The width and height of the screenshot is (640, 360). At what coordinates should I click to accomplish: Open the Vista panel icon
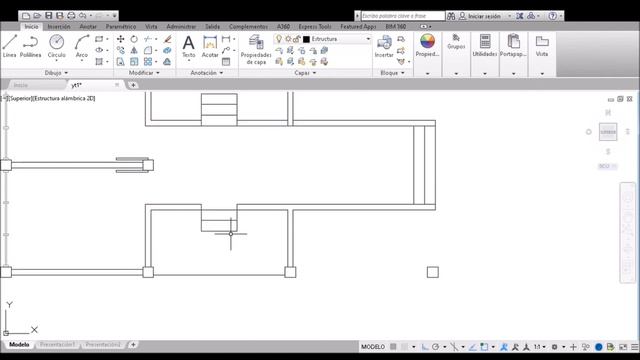542,46
